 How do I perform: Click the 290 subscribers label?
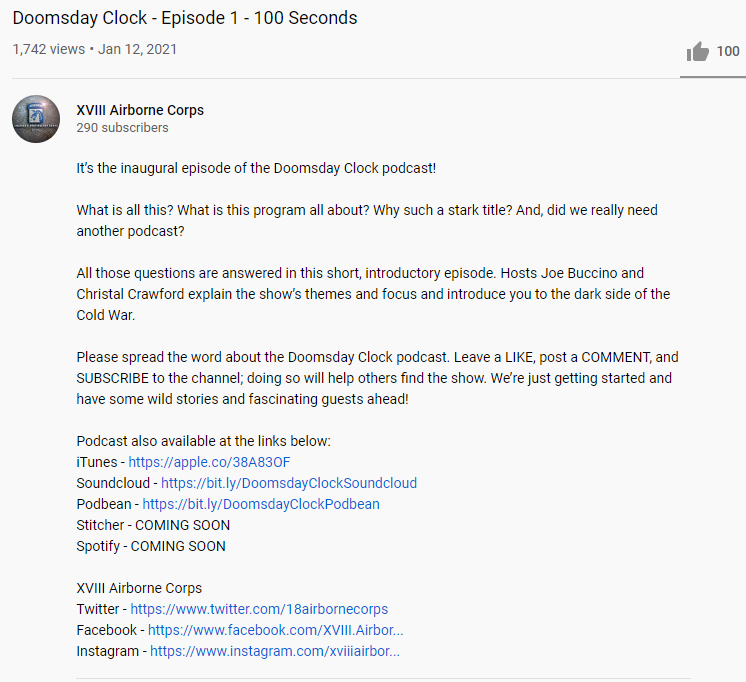click(122, 128)
